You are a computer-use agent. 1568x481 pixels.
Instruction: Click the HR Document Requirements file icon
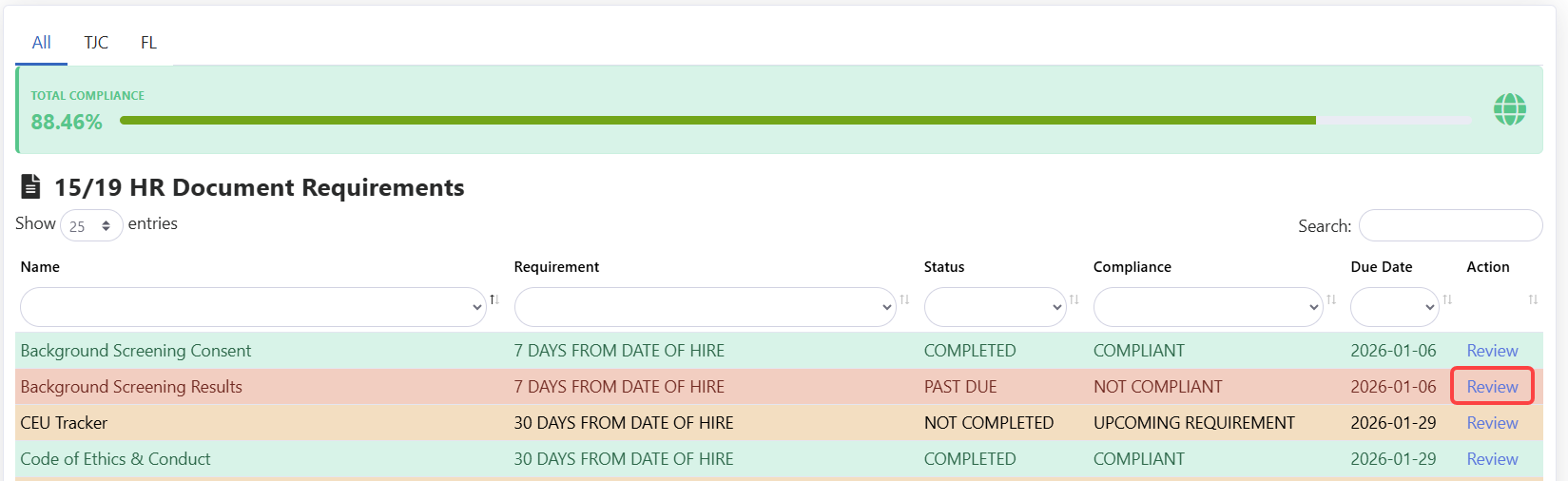[x=31, y=186]
